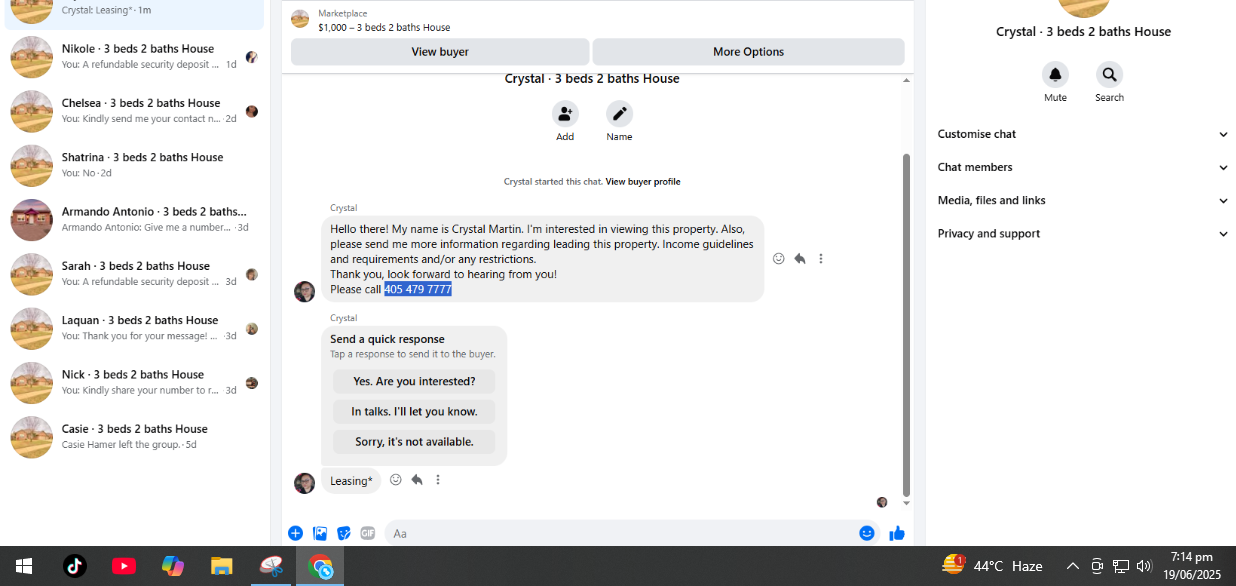Click Crystal's avatar beside Leasing* message
The image size is (1236, 586).
click(305, 483)
